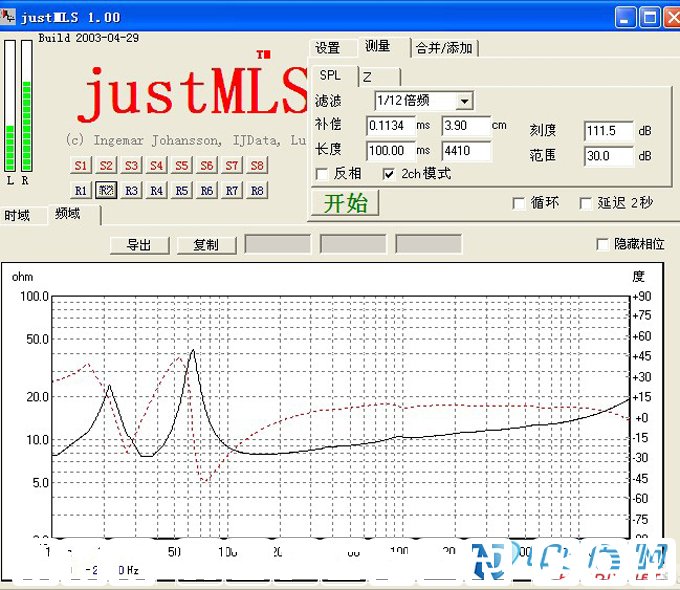680x590 pixels.
Task: Select the S3 save slot button
Action: pos(131,165)
